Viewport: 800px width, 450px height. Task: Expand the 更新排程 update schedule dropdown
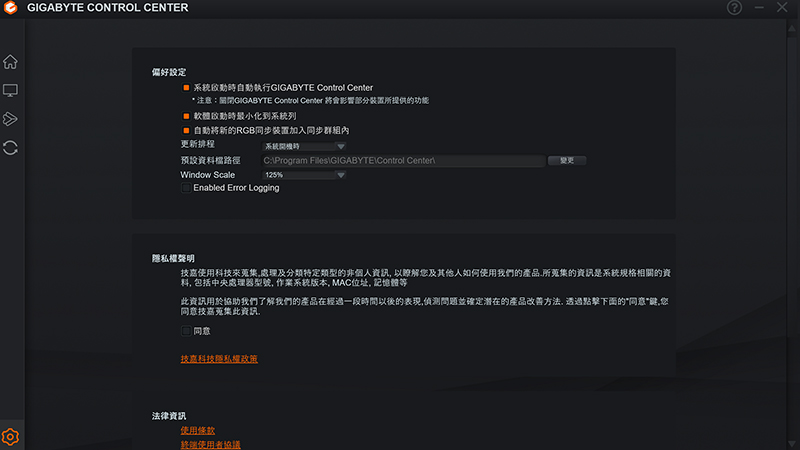[x=304, y=146]
